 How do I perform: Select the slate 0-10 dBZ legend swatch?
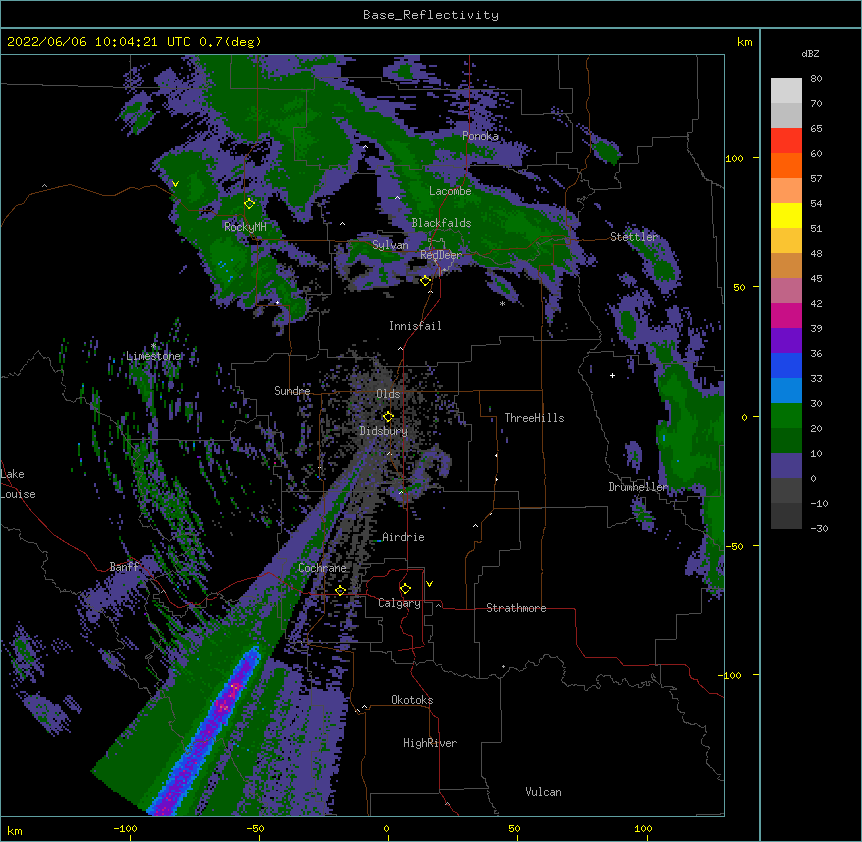[786, 466]
